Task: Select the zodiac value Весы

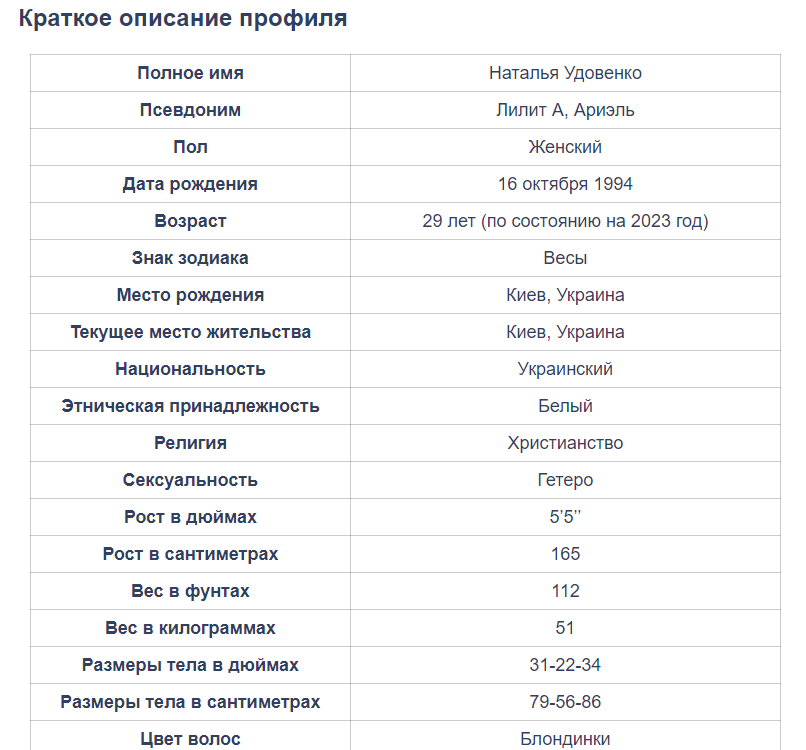Action: coord(565,258)
